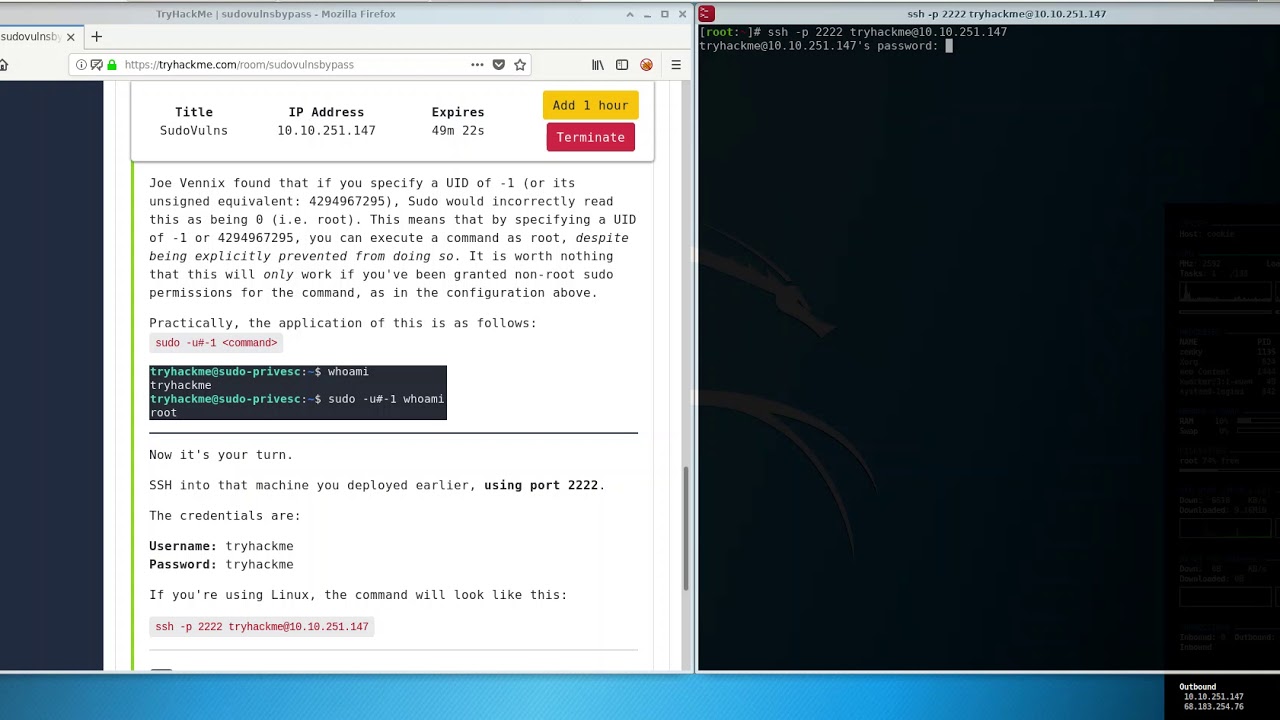Shade the Firefox window with up-arrow button
The width and height of the screenshot is (1280, 720).
point(630,14)
